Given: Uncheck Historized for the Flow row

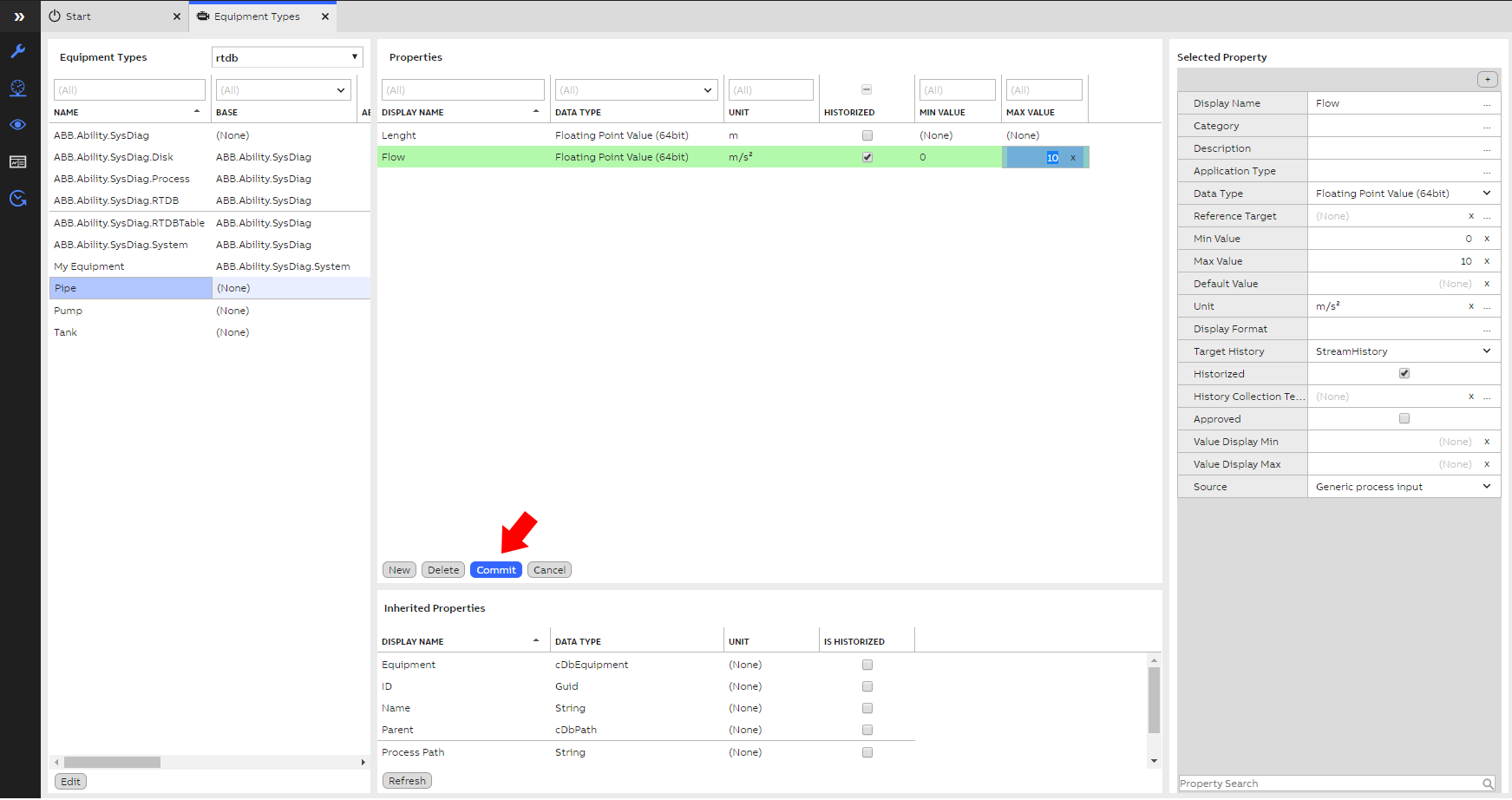Looking at the screenshot, I should pyautogui.click(x=867, y=157).
